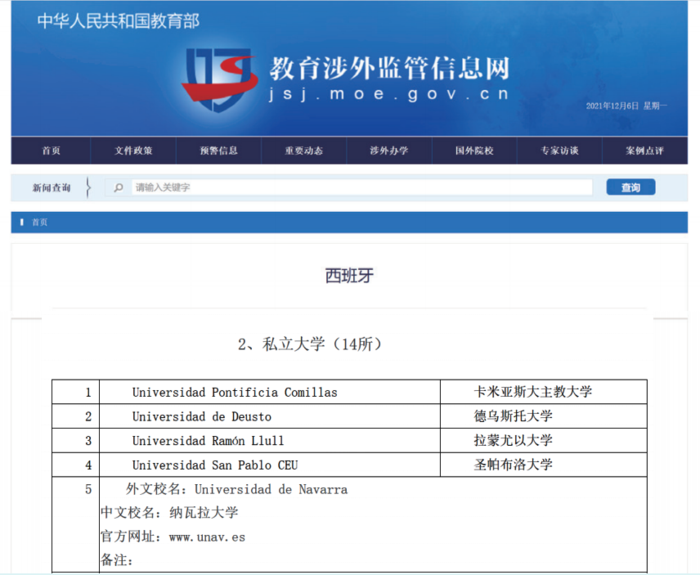700x575 pixels.
Task: Click row number 2 cell
Action: pyautogui.click(x=75, y=417)
